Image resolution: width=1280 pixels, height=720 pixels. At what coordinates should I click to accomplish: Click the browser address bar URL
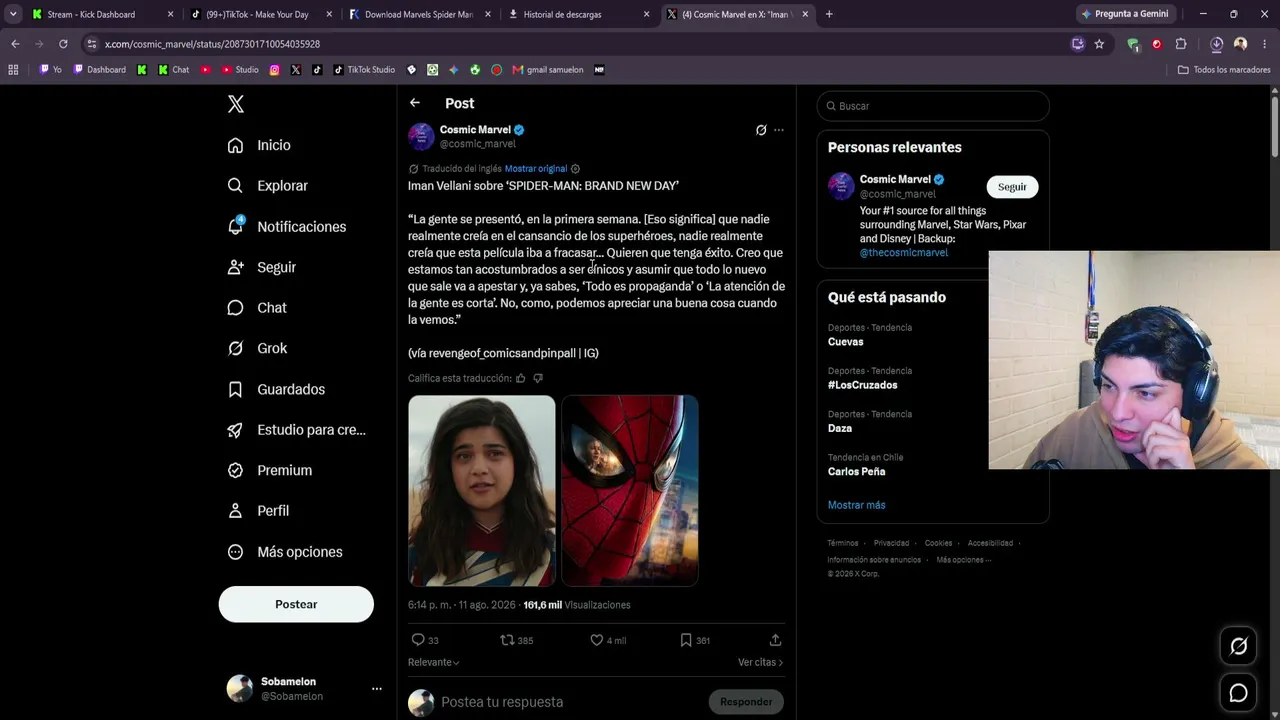(212, 44)
